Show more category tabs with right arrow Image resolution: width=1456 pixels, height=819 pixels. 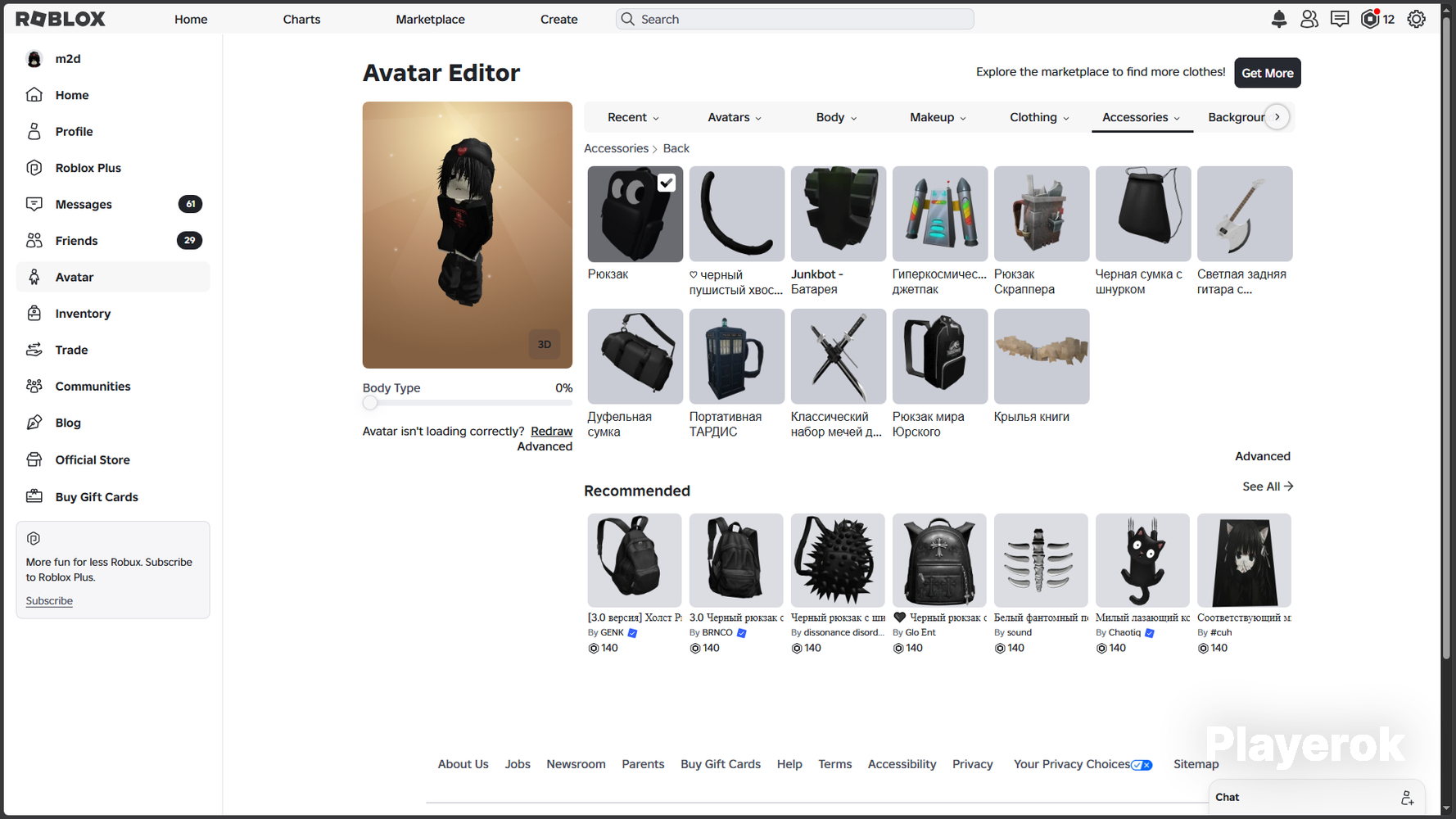click(1277, 117)
